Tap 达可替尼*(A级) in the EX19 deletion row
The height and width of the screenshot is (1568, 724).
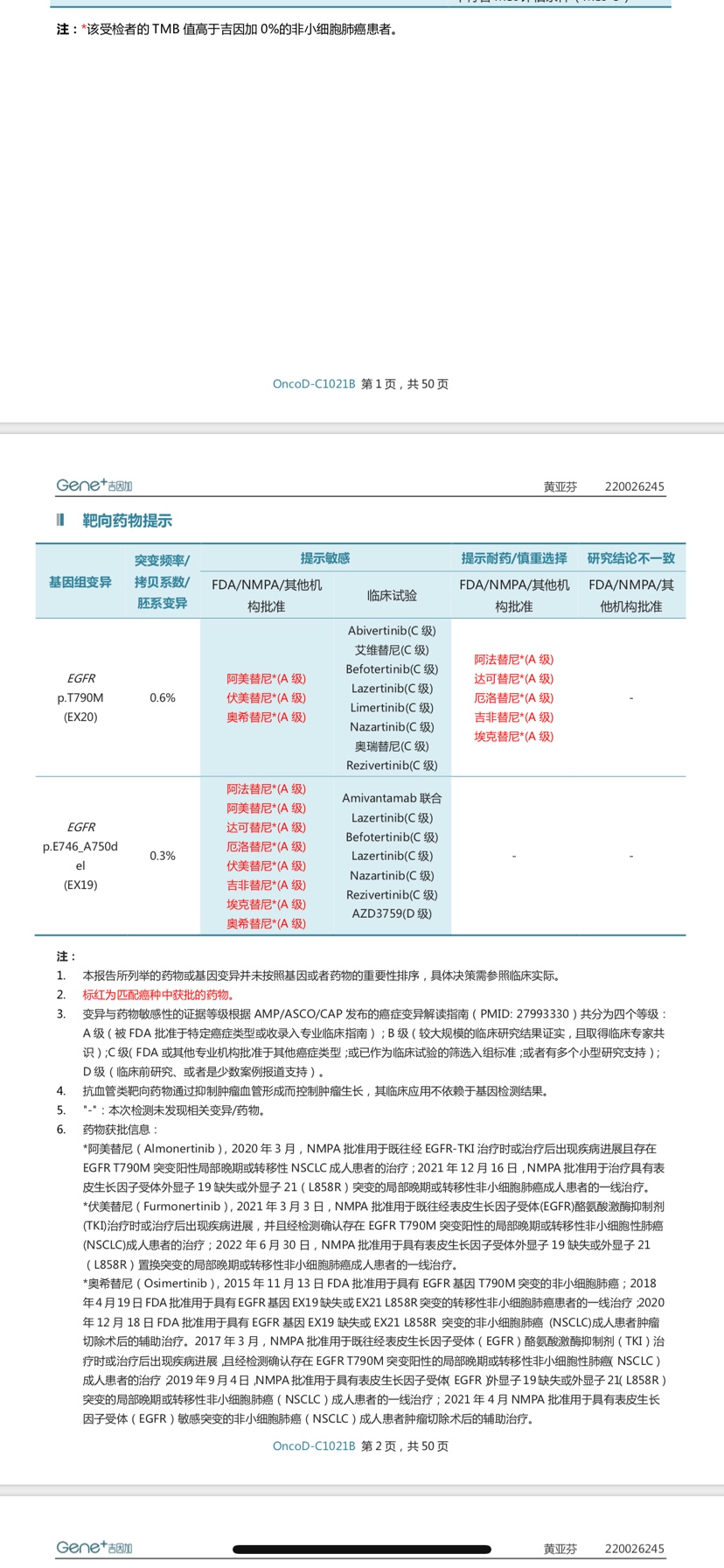click(x=266, y=827)
